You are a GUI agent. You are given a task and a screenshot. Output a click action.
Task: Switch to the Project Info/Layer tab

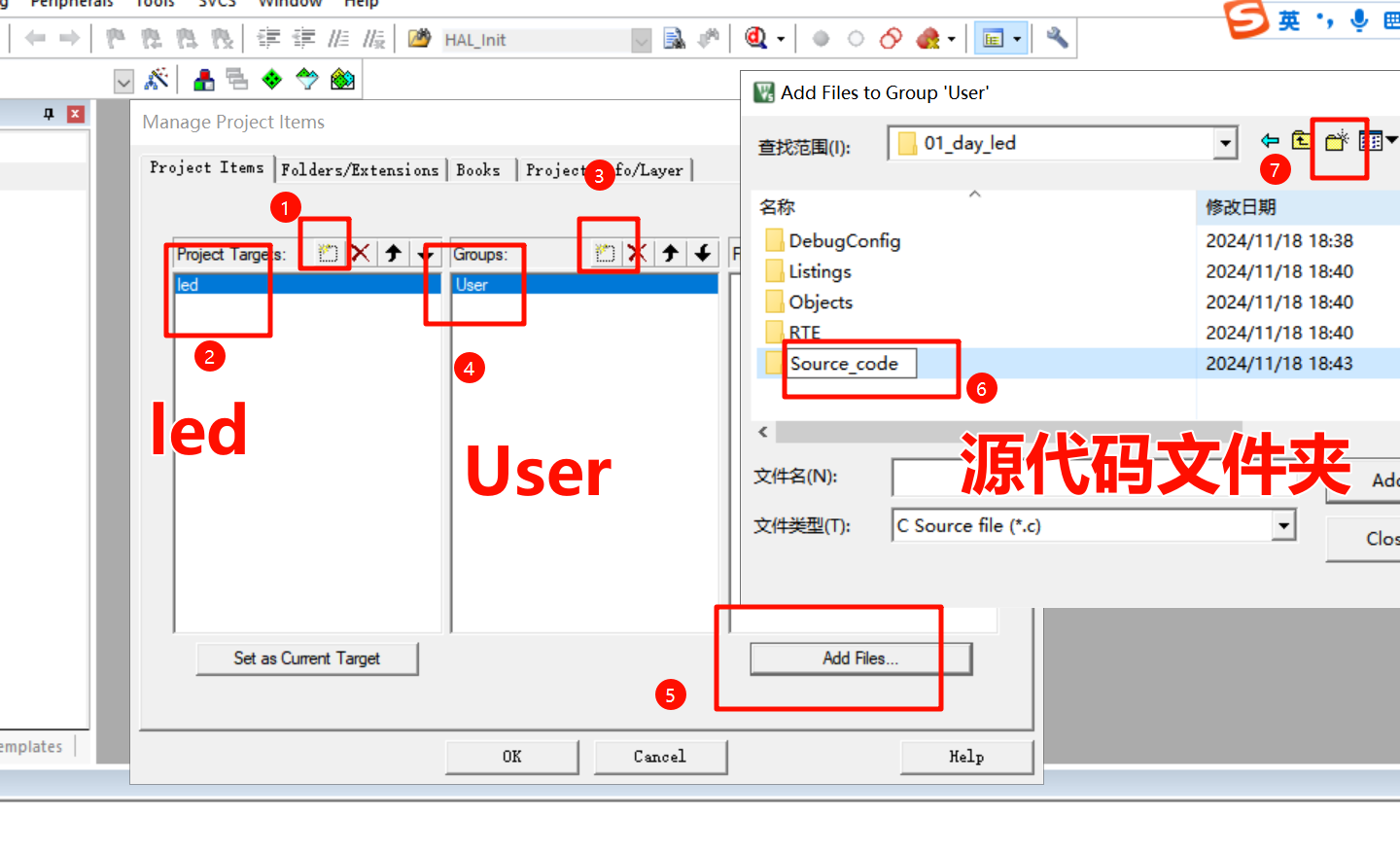point(605,170)
